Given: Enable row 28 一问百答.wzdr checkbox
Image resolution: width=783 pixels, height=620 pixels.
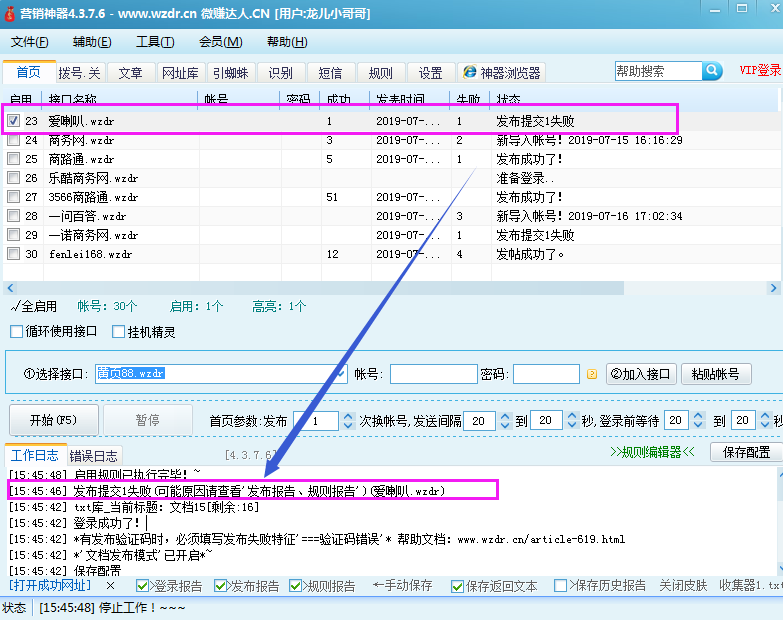Looking at the screenshot, I should (13, 216).
